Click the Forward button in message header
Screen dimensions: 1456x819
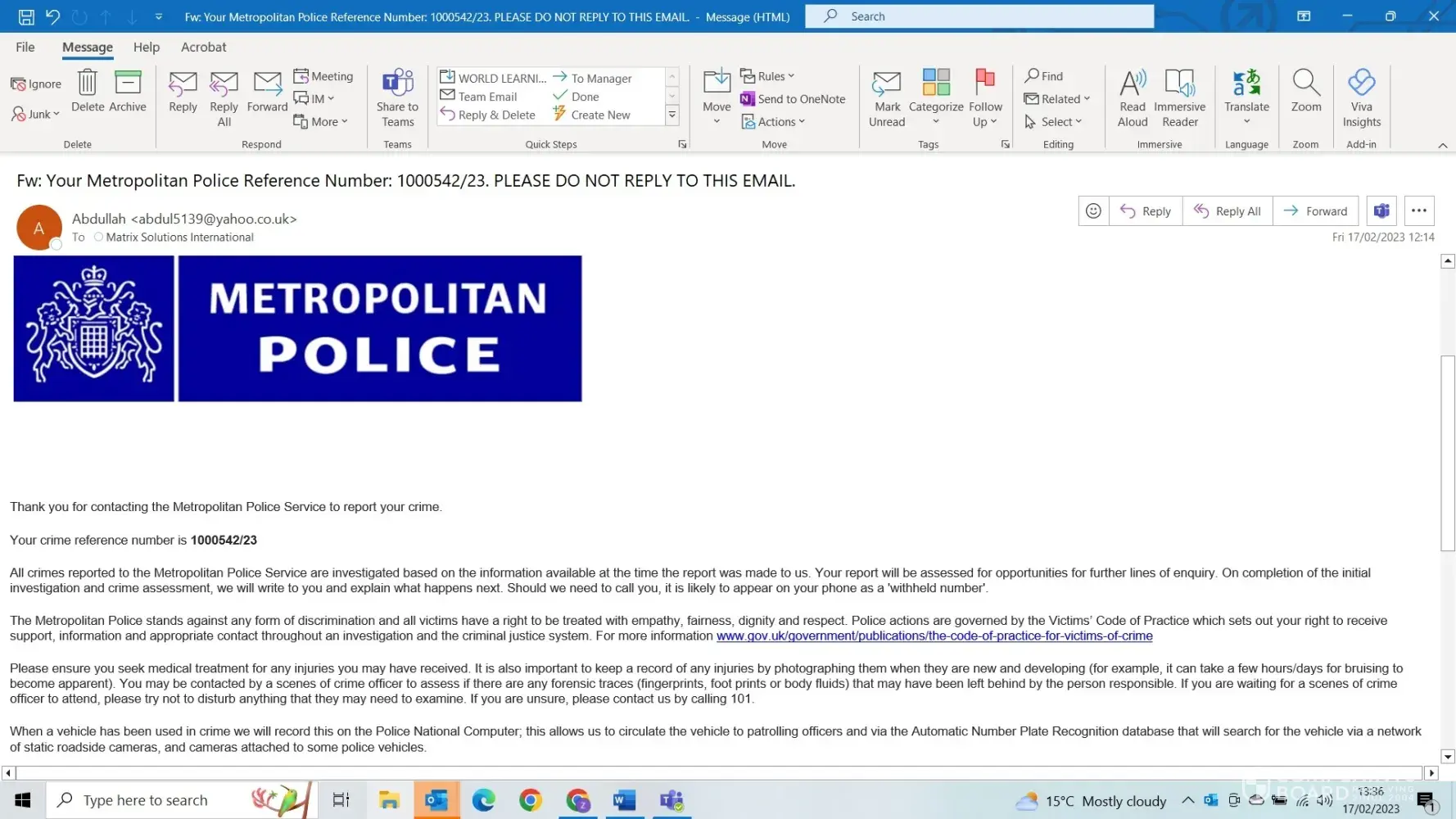point(1316,211)
